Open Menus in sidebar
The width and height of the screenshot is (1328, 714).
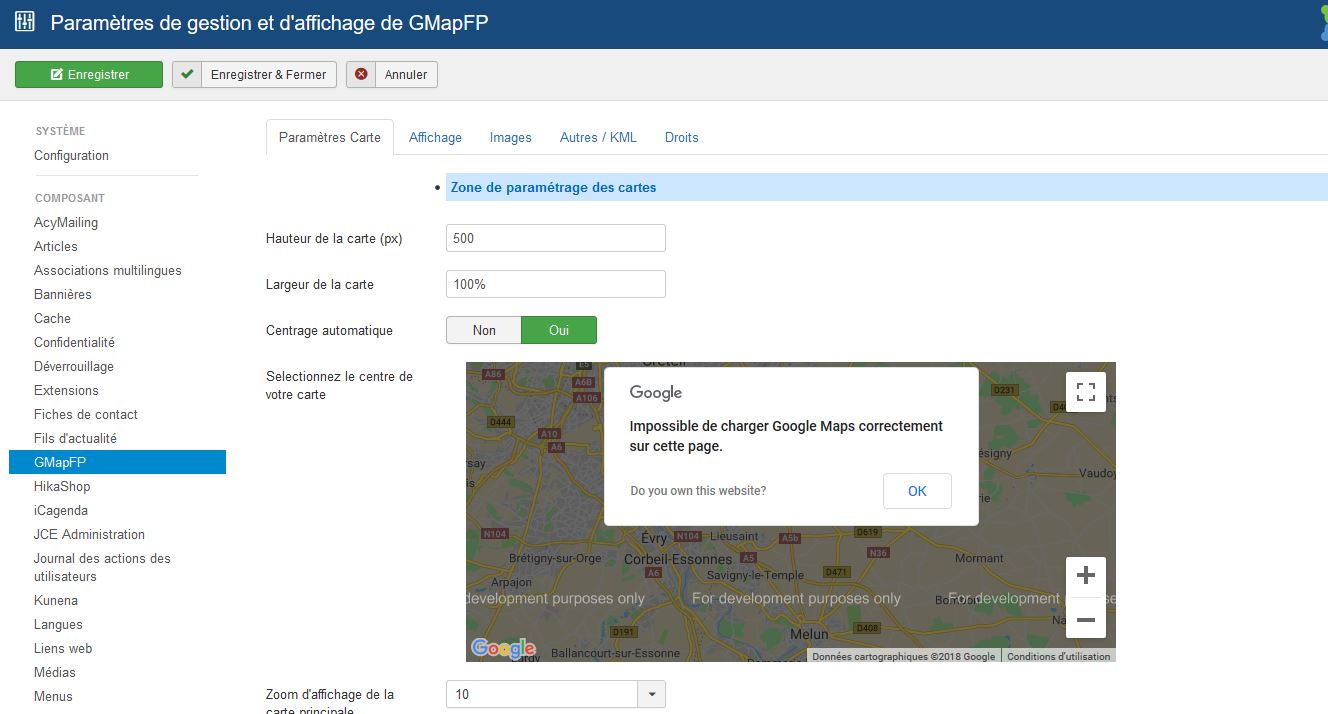pyautogui.click(x=53, y=696)
